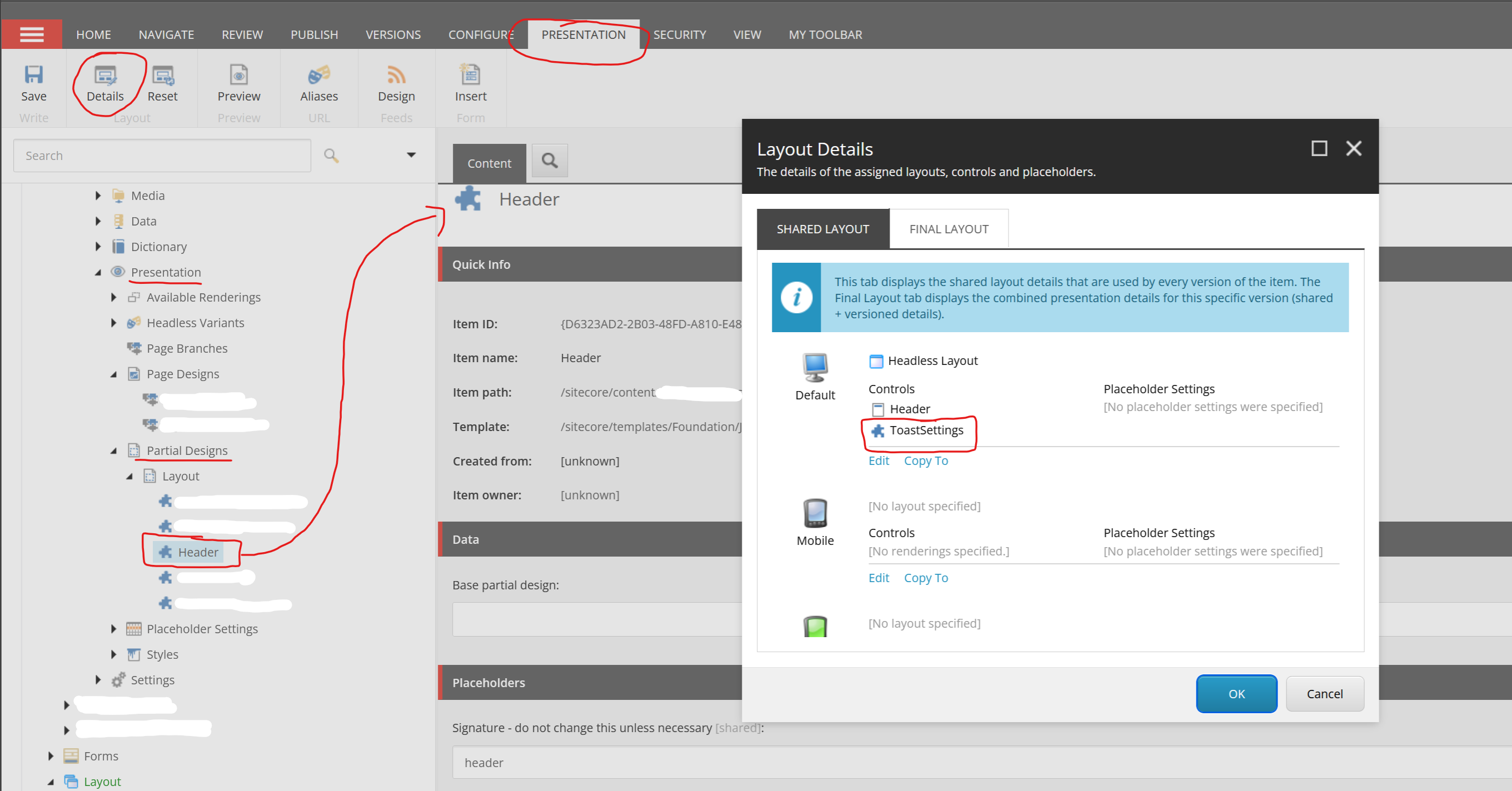This screenshot has width=1512, height=791.
Task: Open the search options dropdown arrow
Action: [x=411, y=155]
